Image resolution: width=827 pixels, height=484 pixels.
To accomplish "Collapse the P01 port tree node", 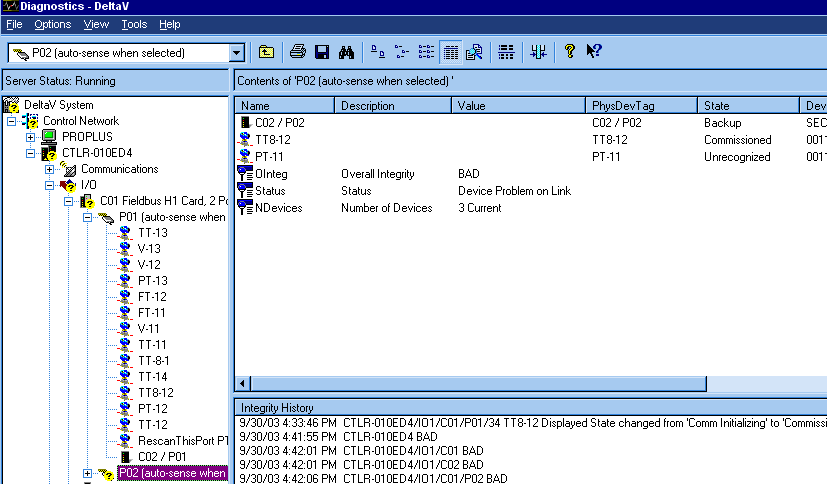I will (x=88, y=217).
